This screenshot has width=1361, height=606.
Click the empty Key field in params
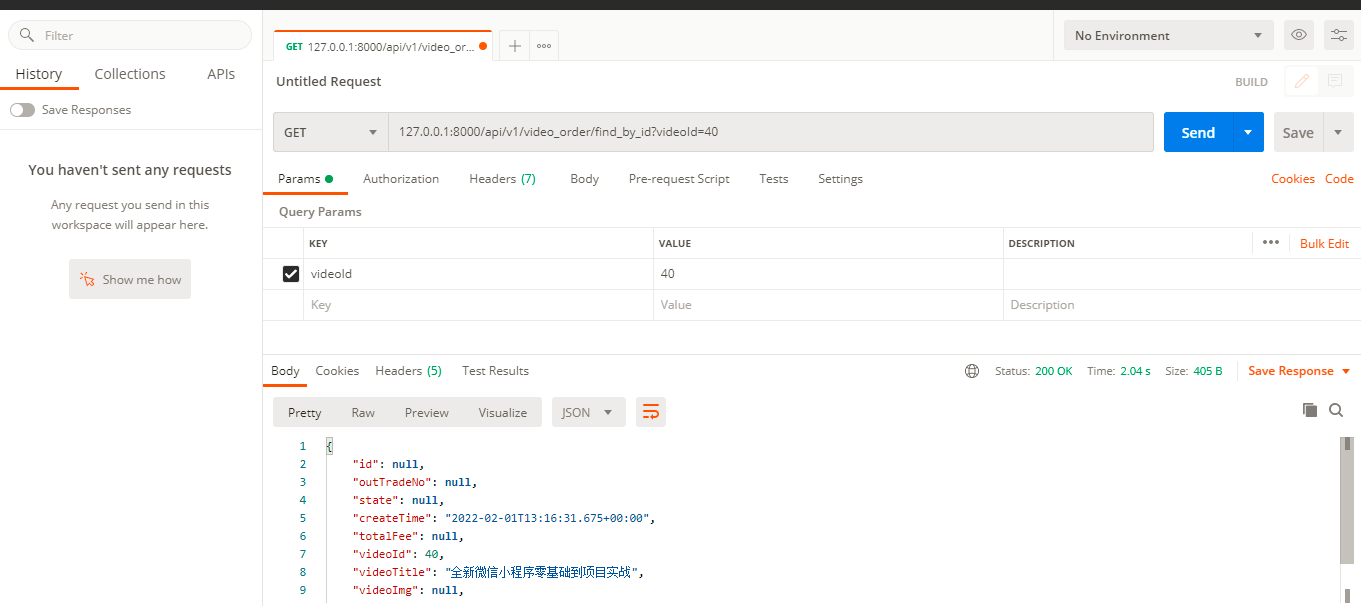[478, 305]
